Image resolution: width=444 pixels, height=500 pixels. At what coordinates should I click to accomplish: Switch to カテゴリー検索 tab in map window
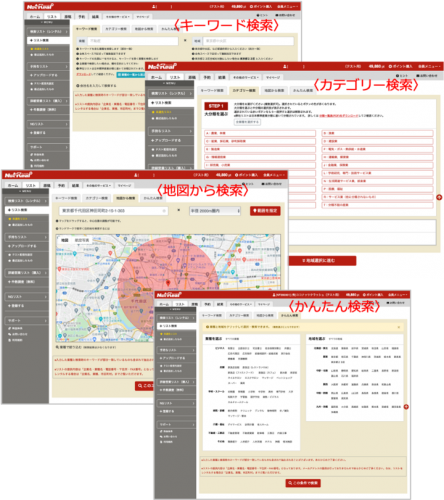[x=97, y=198]
